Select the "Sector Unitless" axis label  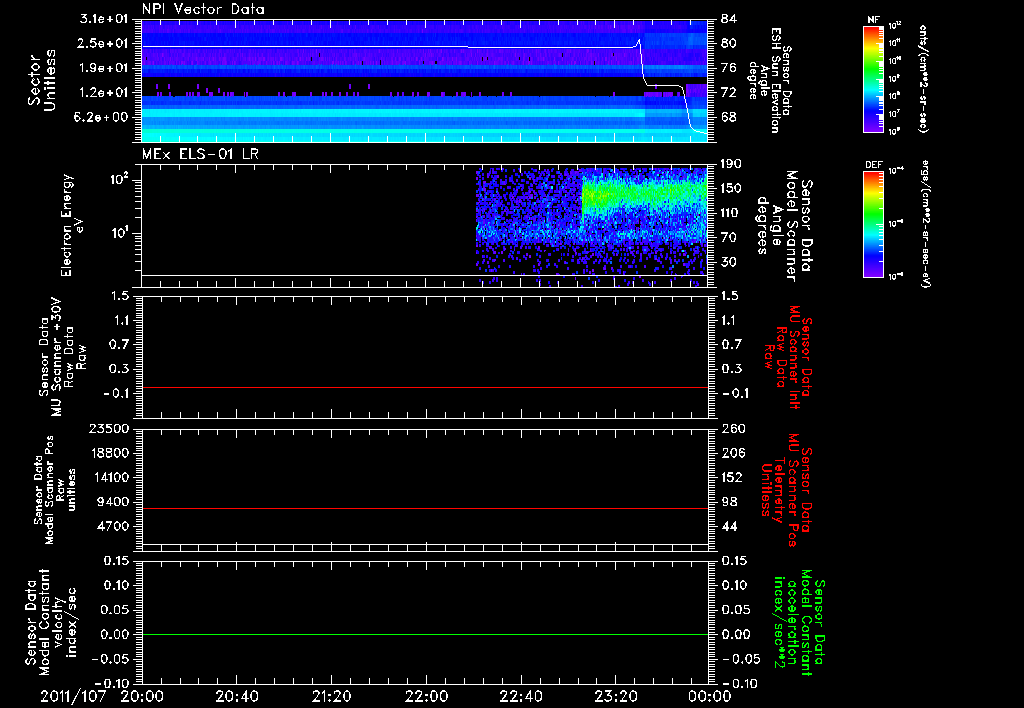click(42, 80)
